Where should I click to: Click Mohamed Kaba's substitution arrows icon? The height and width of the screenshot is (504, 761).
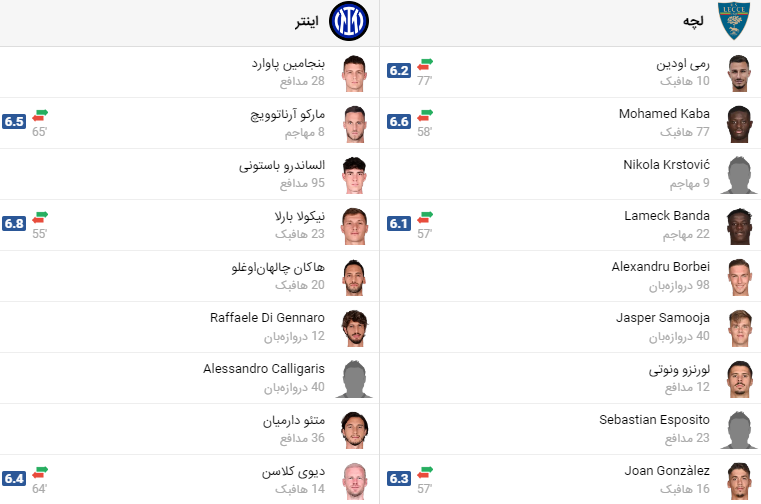pyautogui.click(x=425, y=116)
